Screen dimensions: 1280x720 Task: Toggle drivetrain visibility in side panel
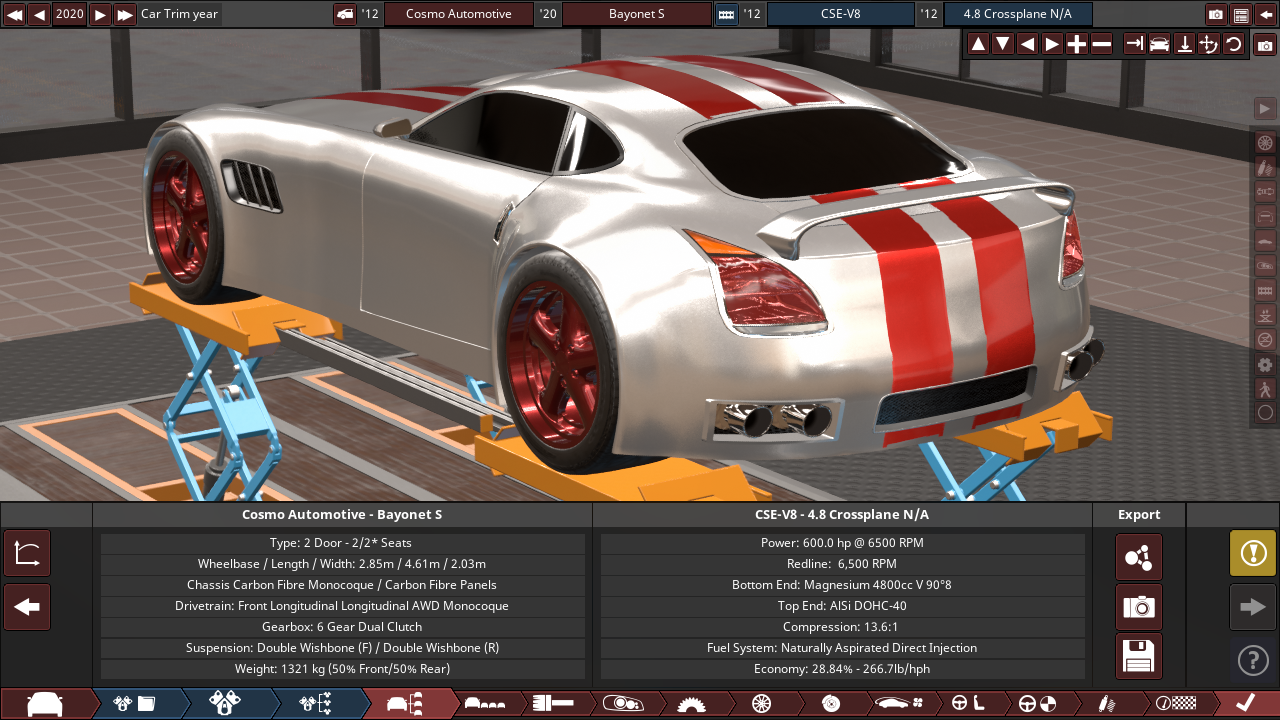tap(1265, 192)
